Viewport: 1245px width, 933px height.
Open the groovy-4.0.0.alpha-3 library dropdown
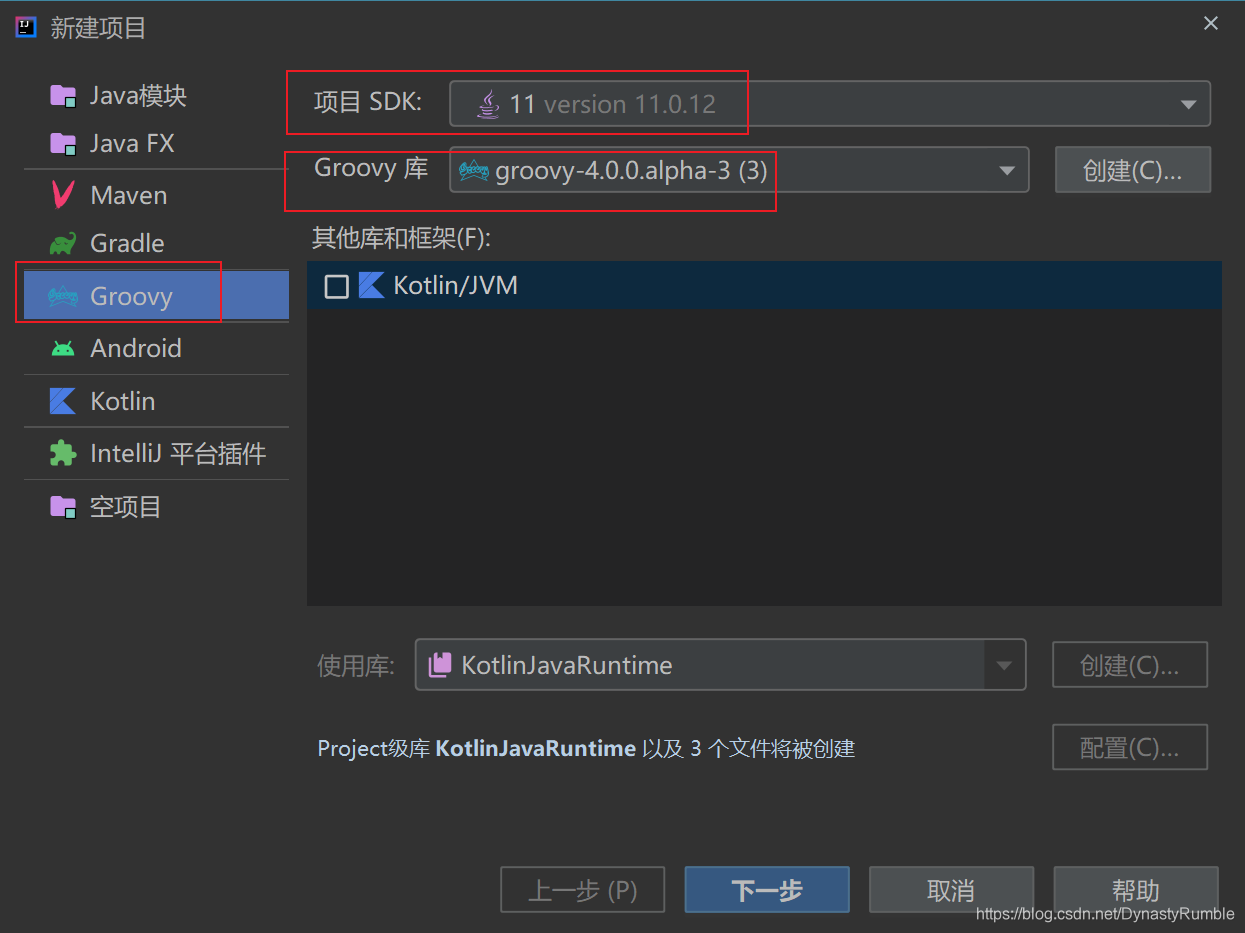(x=1007, y=170)
